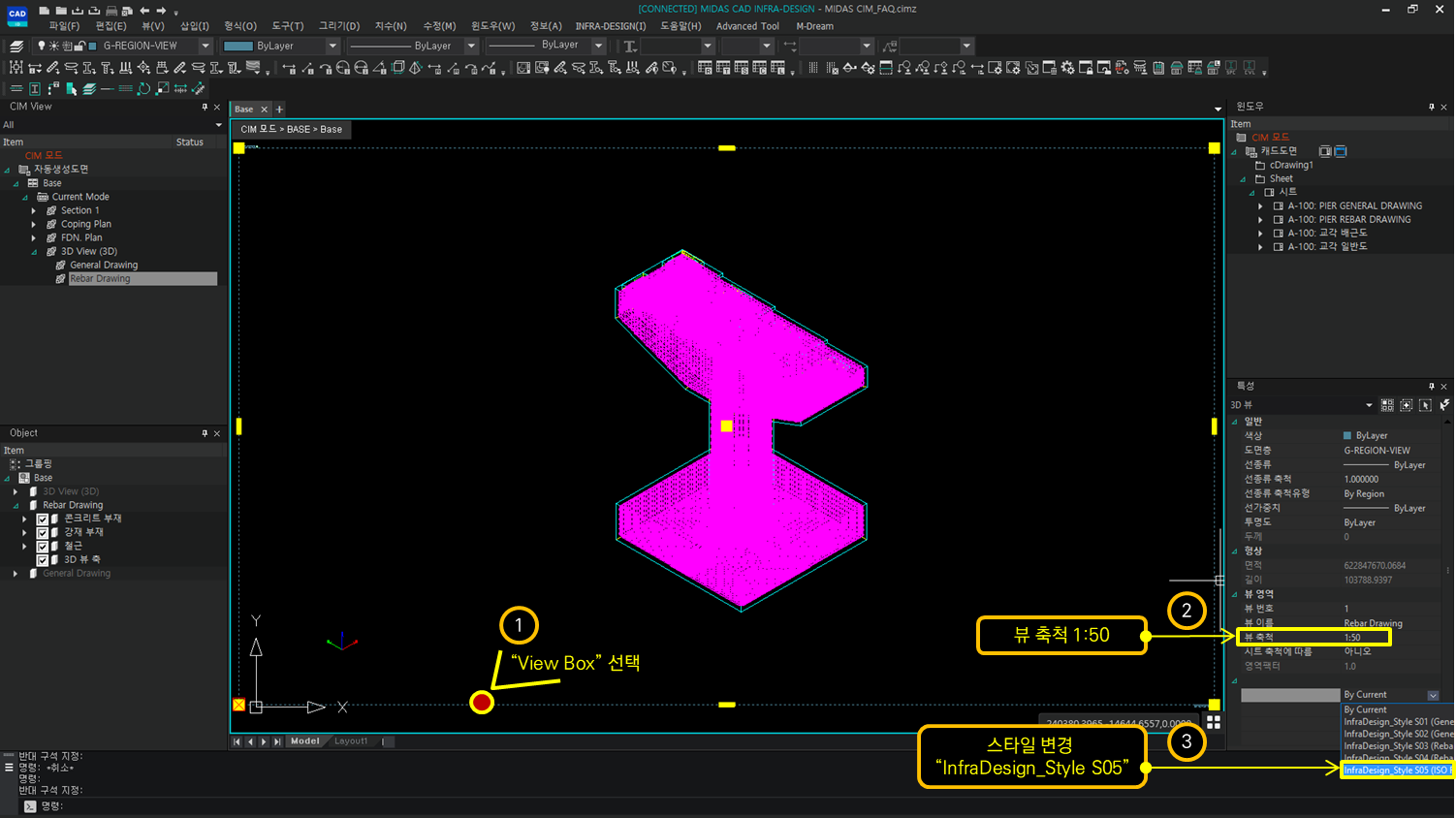Switch to the Layout1 tab
Image resolution: width=1456 pixels, height=818 pixels.
point(351,740)
